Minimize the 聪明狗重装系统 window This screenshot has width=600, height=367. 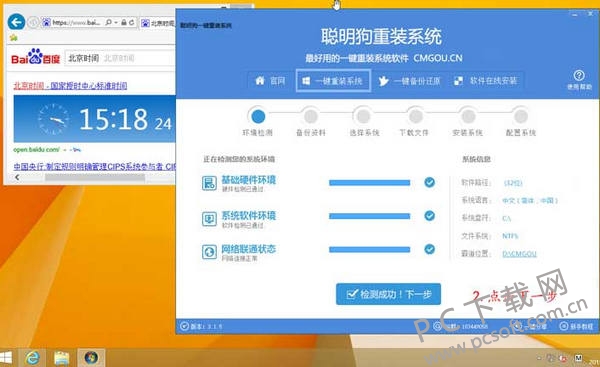click(x=575, y=14)
